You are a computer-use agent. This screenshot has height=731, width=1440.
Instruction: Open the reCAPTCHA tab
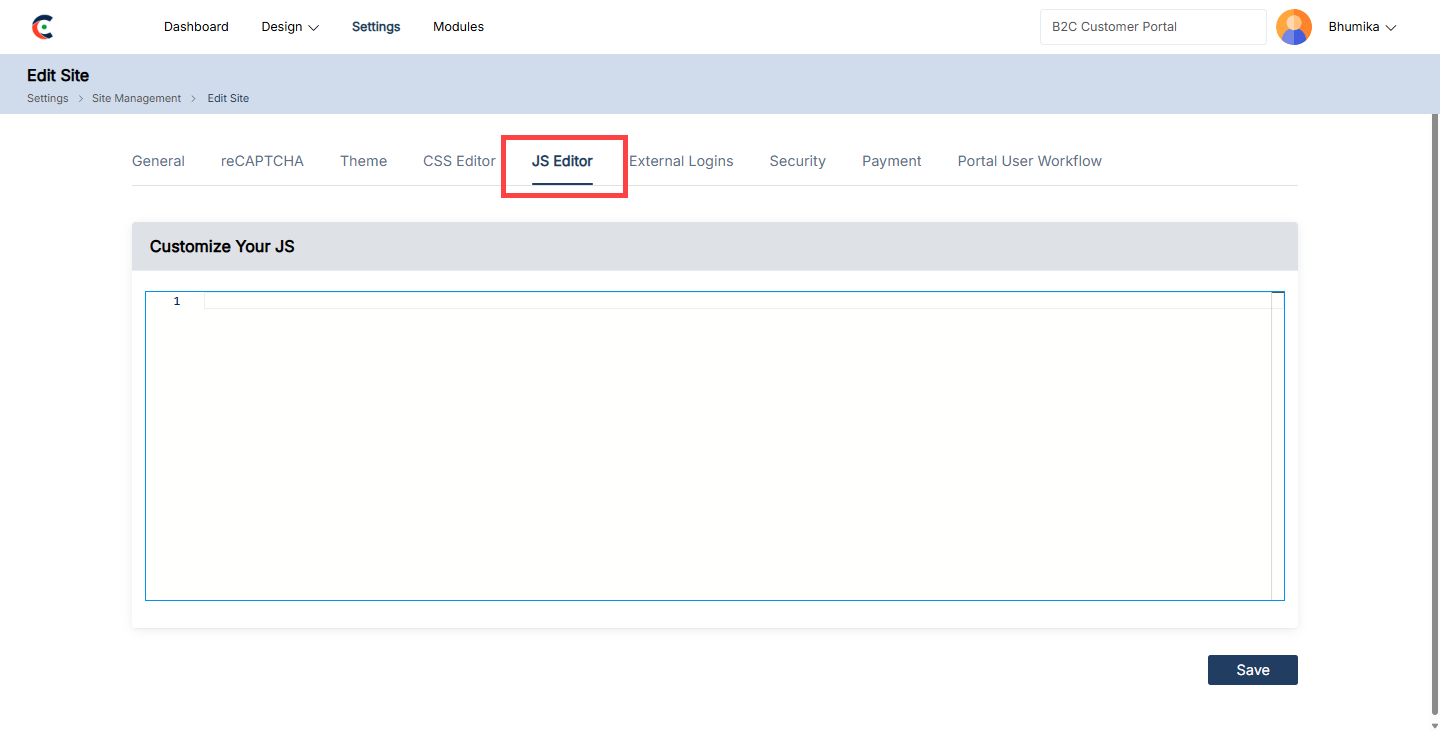(x=262, y=161)
